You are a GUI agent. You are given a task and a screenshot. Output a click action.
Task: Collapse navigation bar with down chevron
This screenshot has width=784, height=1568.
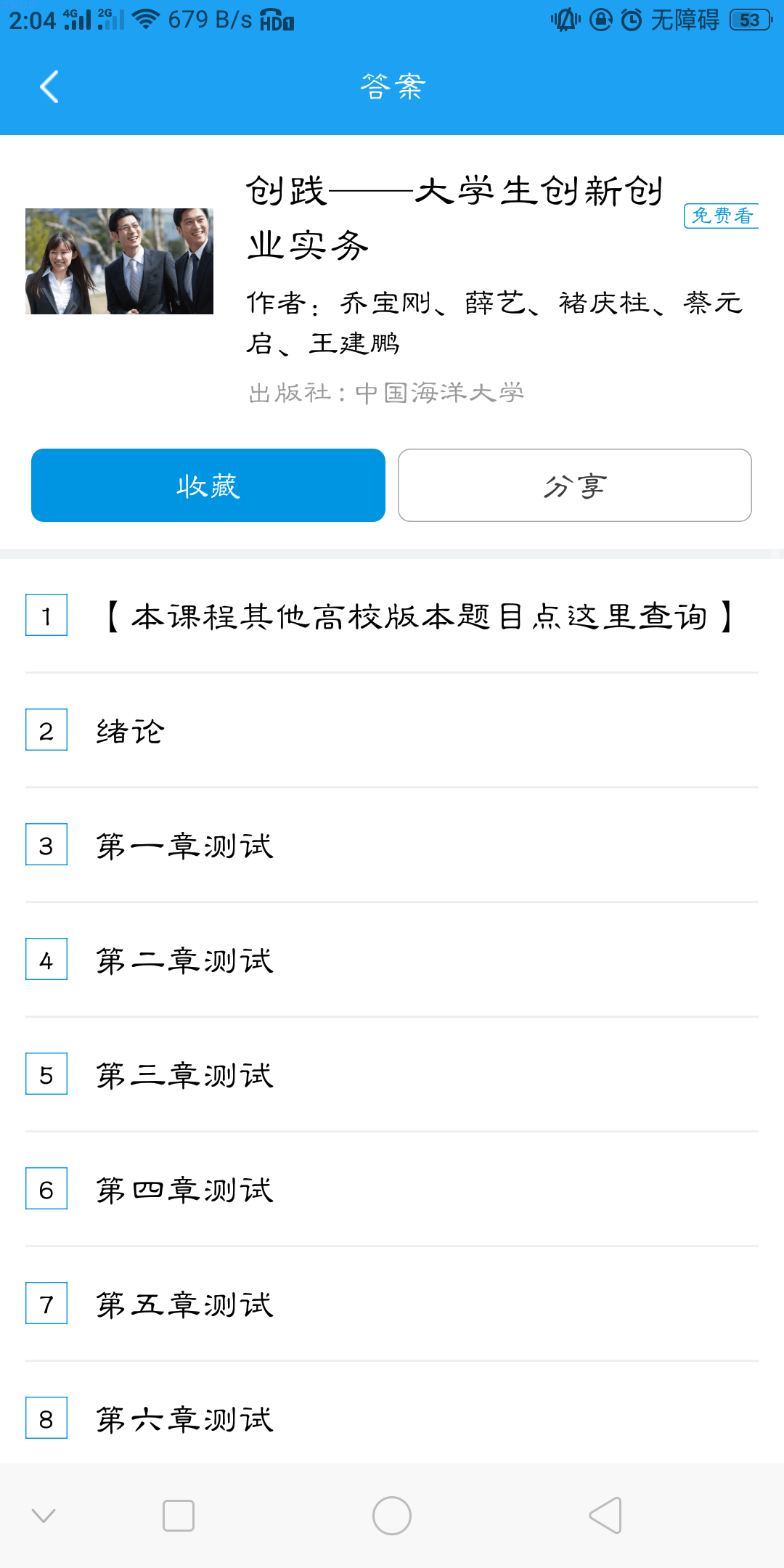coord(44,1516)
